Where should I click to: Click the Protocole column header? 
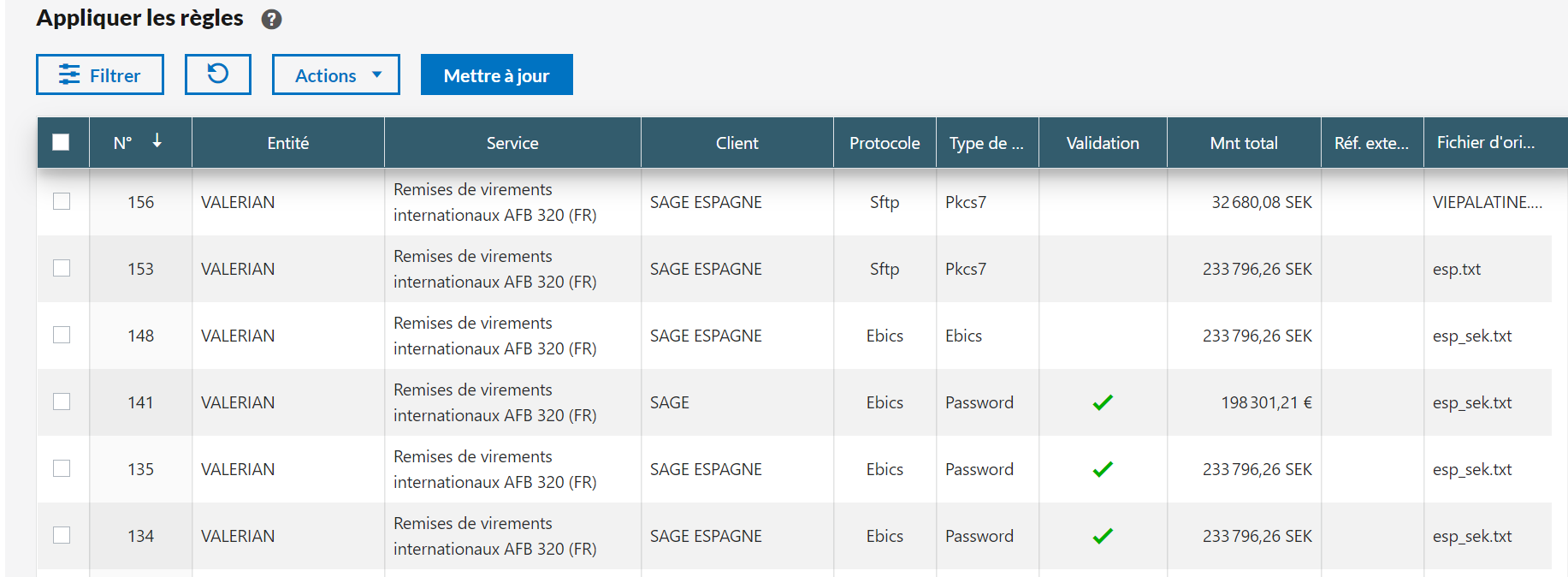coord(884,143)
